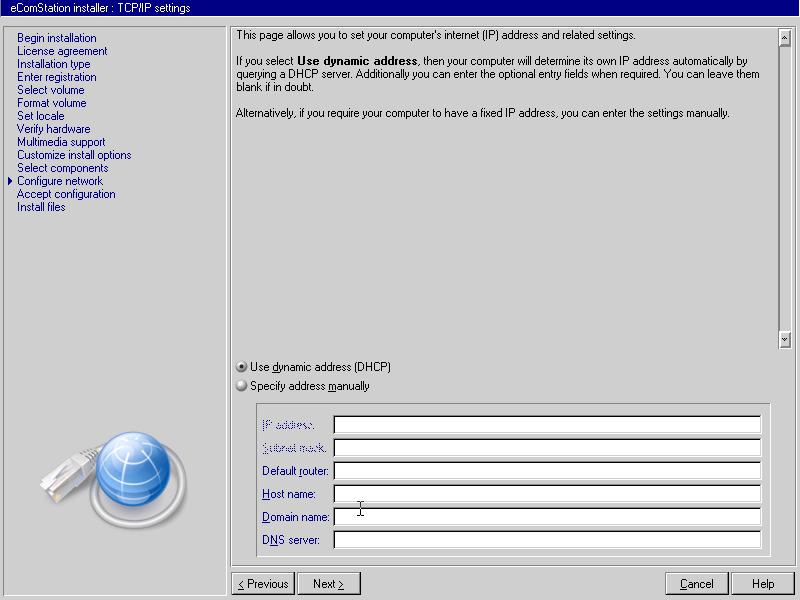Viewport: 800px width, 600px height.
Task: Go to Install files step
Action: coord(41,207)
